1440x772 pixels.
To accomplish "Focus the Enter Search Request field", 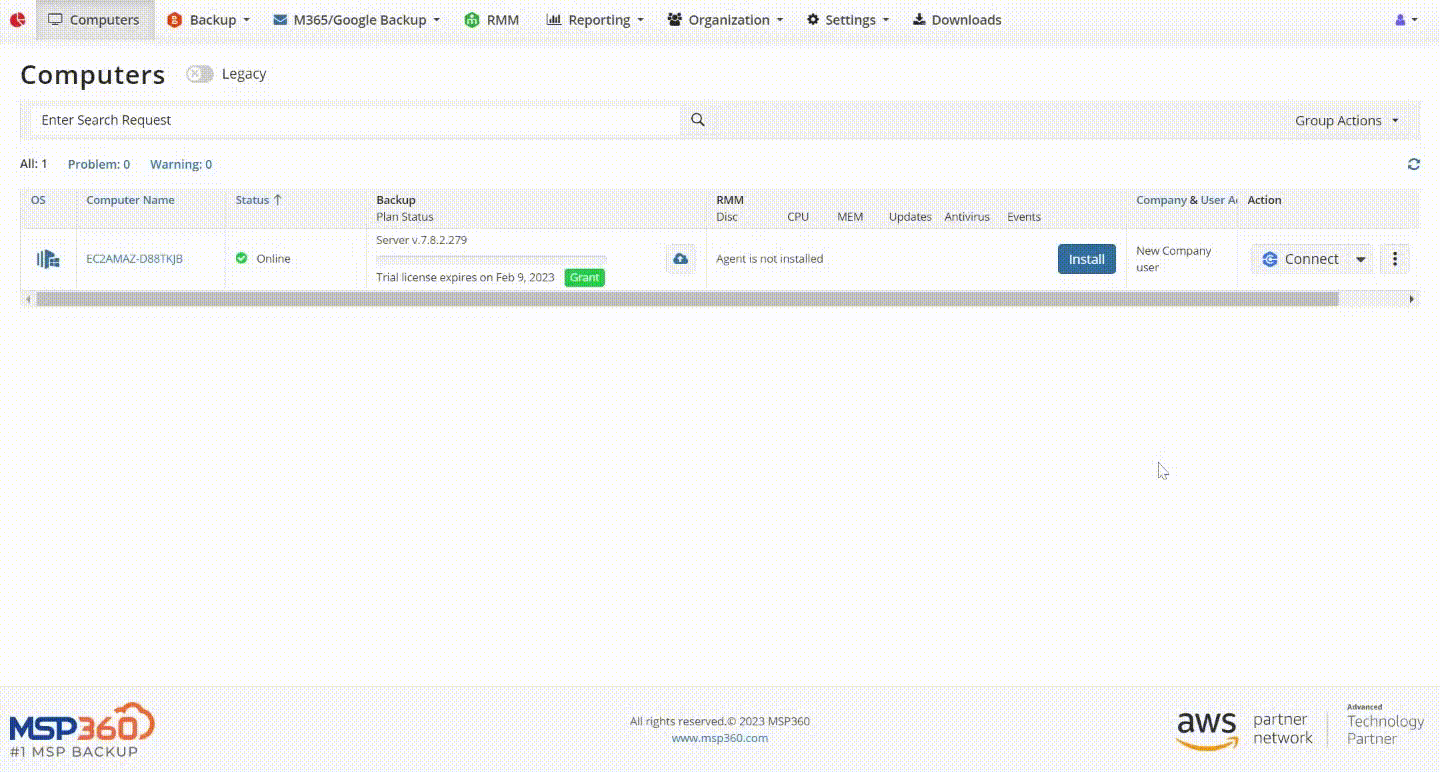I will [x=356, y=120].
